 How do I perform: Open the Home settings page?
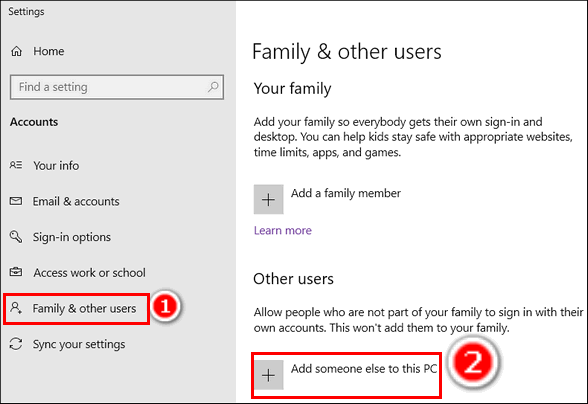pyautogui.click(x=49, y=51)
